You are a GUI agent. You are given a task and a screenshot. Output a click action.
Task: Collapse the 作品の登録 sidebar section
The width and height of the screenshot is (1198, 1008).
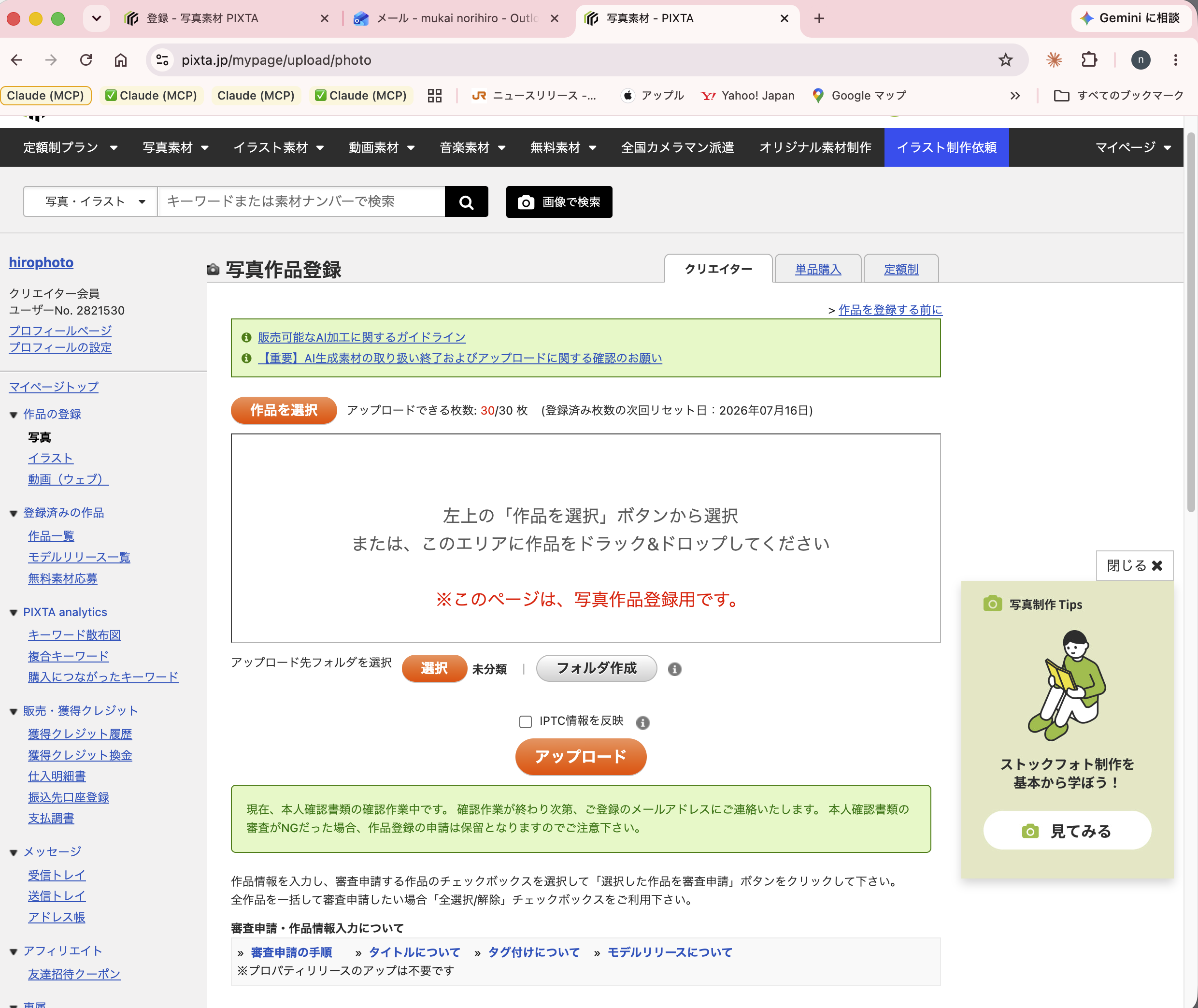coord(14,415)
